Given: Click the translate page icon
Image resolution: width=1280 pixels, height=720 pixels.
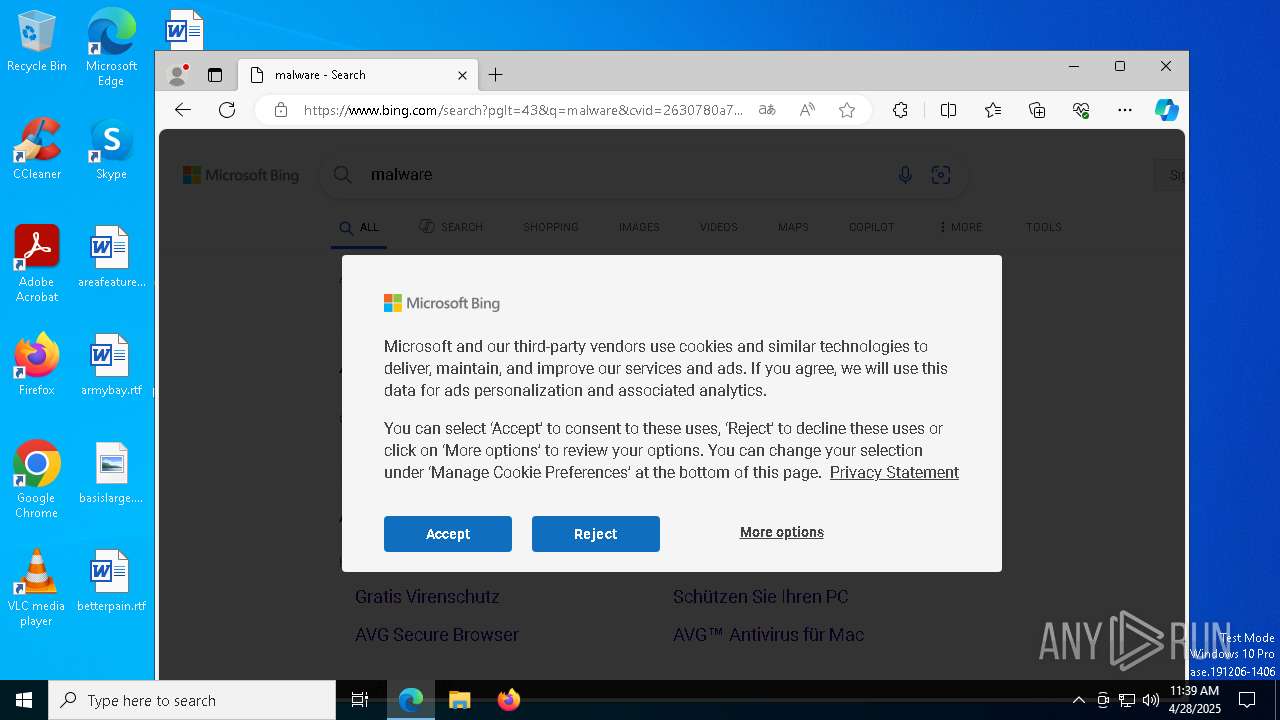Looking at the screenshot, I should point(767,110).
